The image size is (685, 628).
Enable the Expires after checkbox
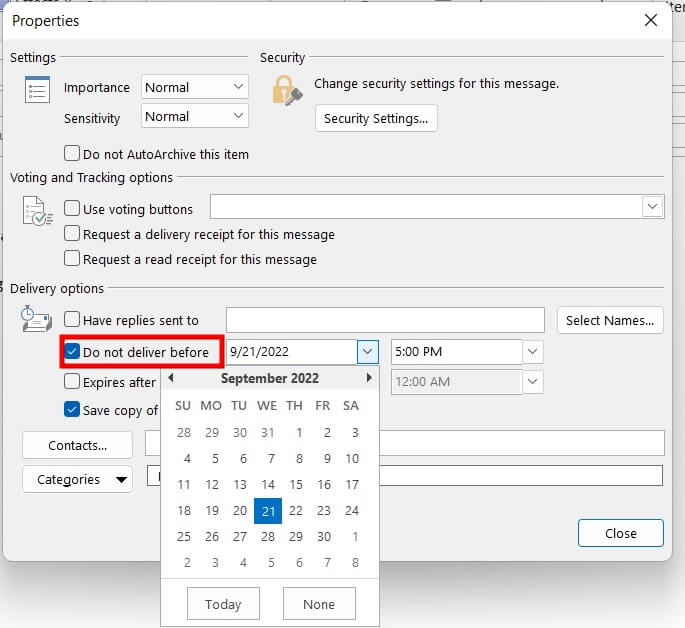point(72,381)
